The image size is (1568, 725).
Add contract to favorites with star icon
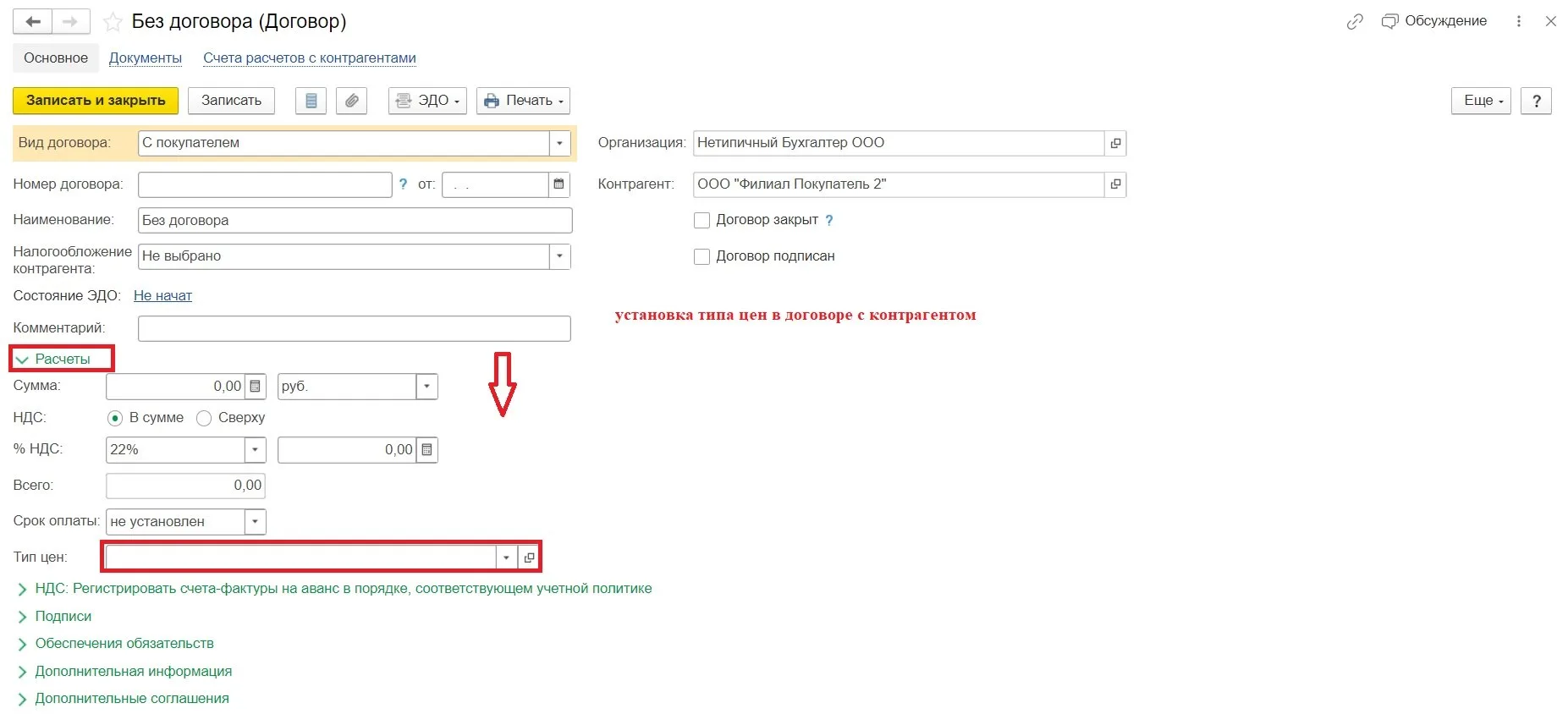click(113, 22)
